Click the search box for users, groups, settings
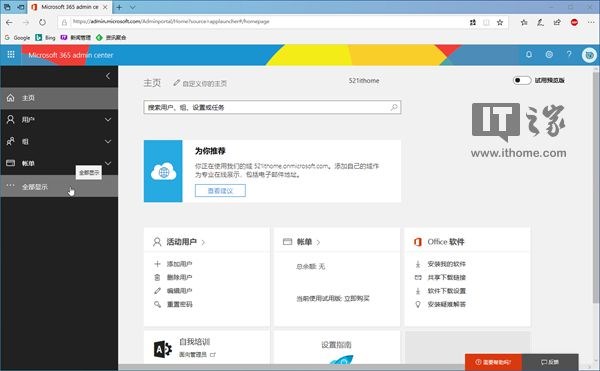The height and width of the screenshot is (371, 600). [x=272, y=107]
